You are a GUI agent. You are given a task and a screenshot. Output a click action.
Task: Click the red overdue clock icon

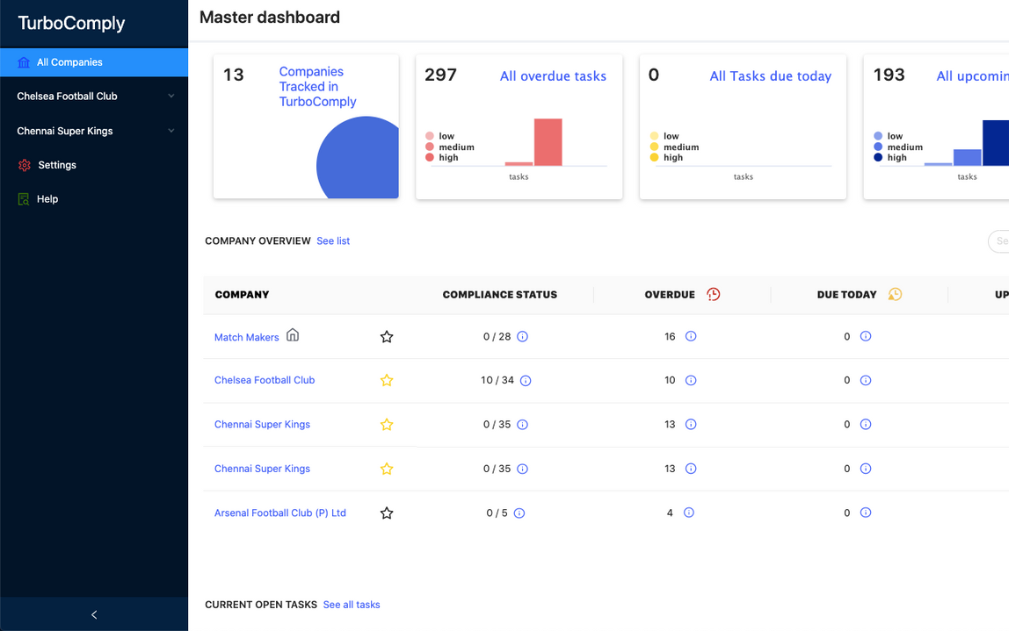point(714,294)
